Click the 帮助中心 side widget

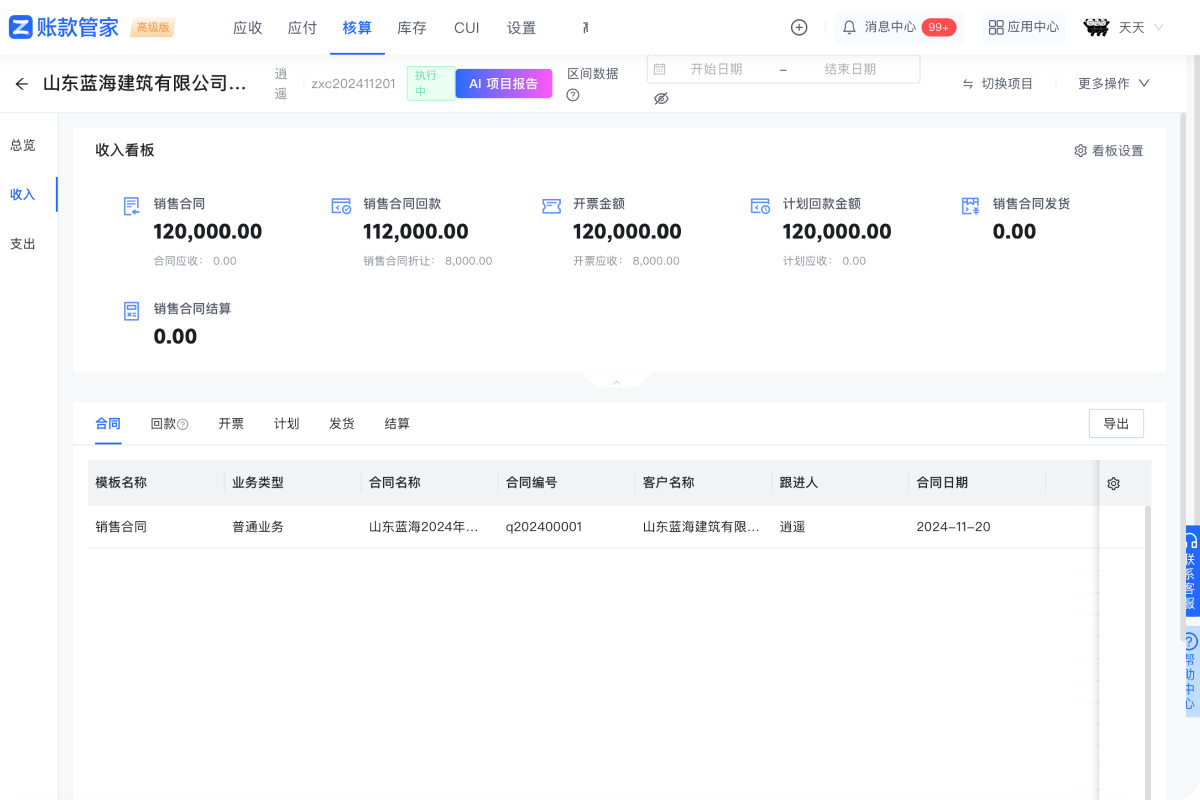[x=1190, y=670]
